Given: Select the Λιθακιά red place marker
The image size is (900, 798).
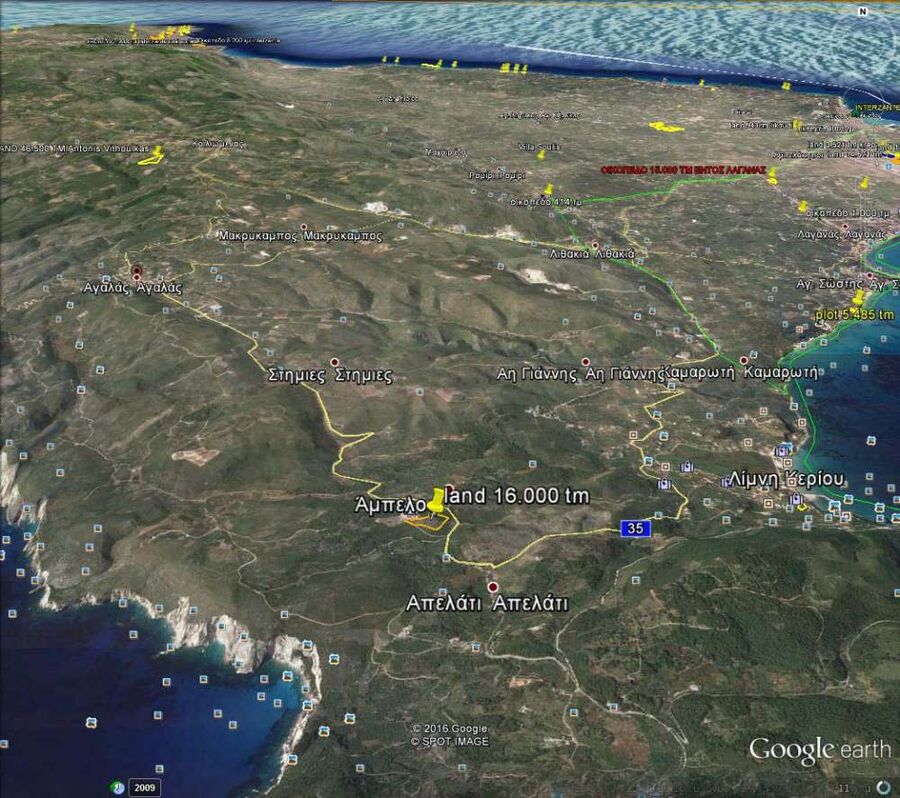Looking at the screenshot, I should 595,244.
